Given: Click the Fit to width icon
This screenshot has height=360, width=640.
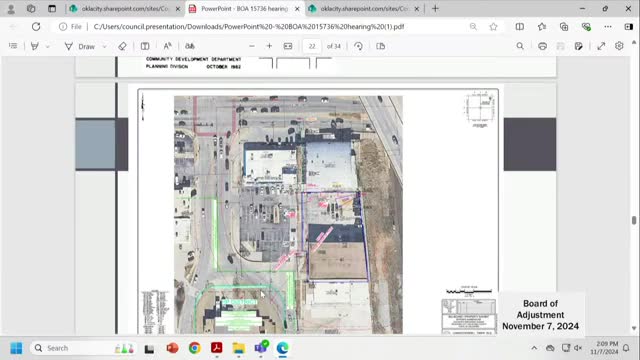Looking at the screenshot, I should point(288,46).
